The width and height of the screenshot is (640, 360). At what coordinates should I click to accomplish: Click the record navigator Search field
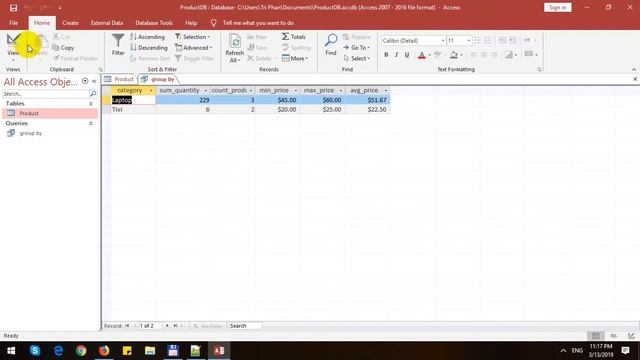point(245,326)
